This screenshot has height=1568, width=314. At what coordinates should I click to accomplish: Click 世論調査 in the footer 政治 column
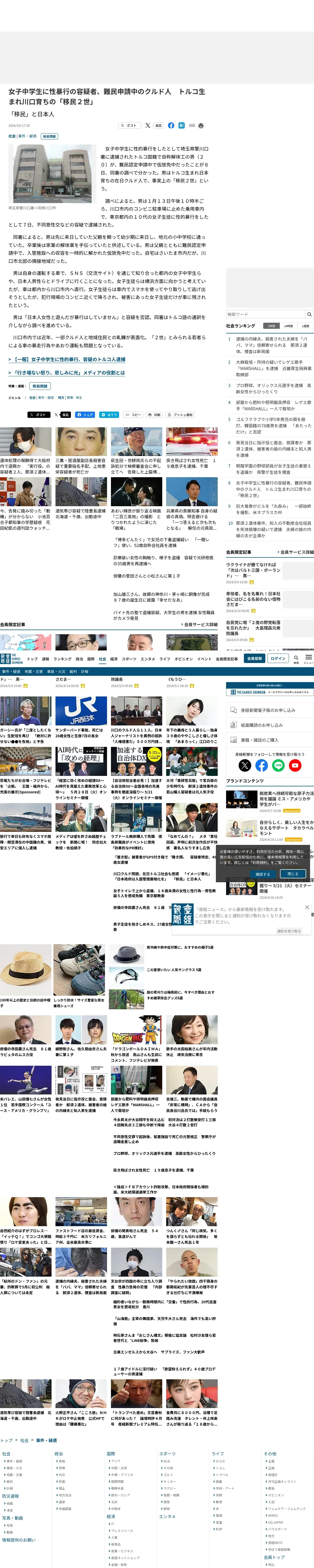(65, 1508)
